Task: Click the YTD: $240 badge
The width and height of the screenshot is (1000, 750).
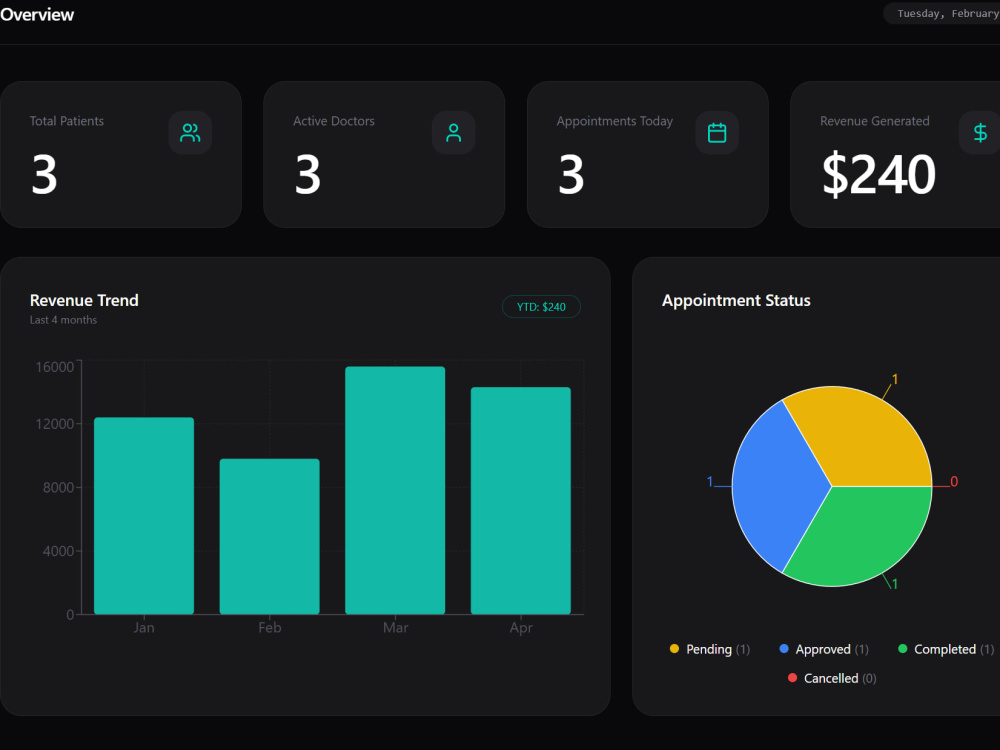Action: (541, 307)
